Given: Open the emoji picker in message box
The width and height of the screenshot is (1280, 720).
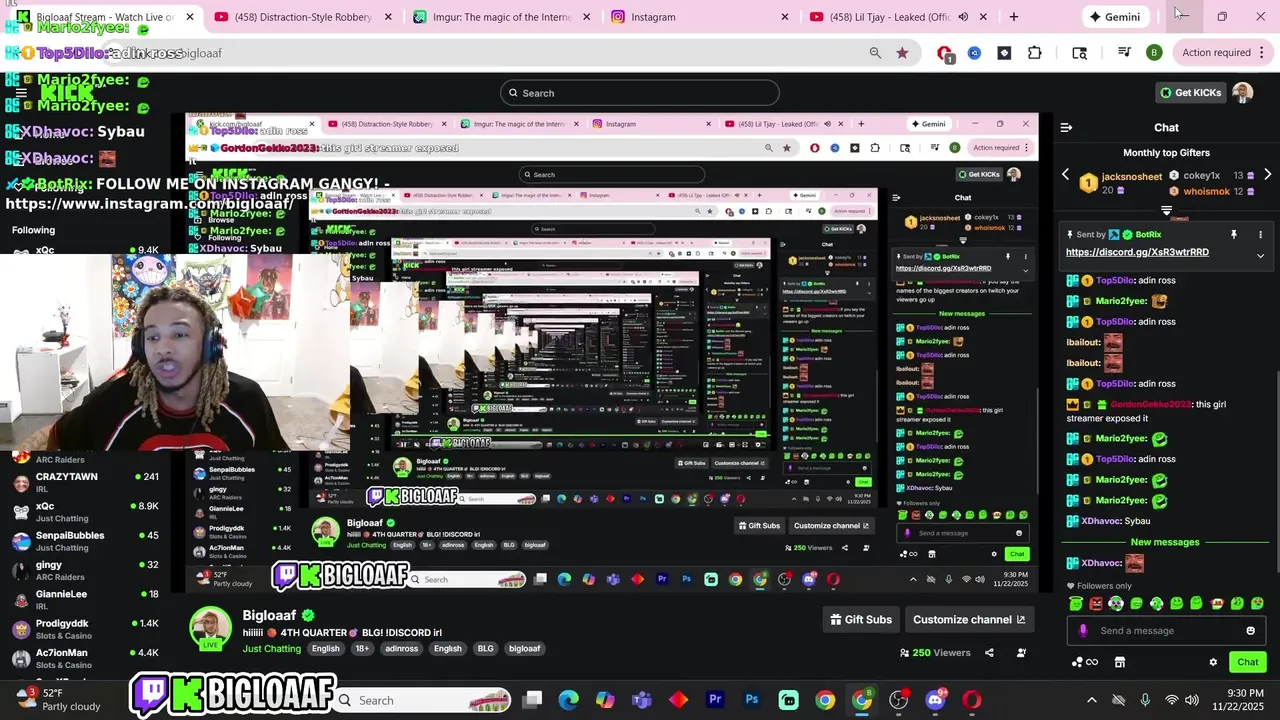Looking at the screenshot, I should tap(1250, 631).
